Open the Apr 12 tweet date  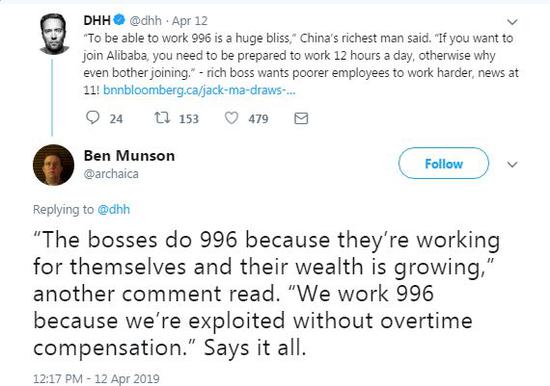(190, 21)
